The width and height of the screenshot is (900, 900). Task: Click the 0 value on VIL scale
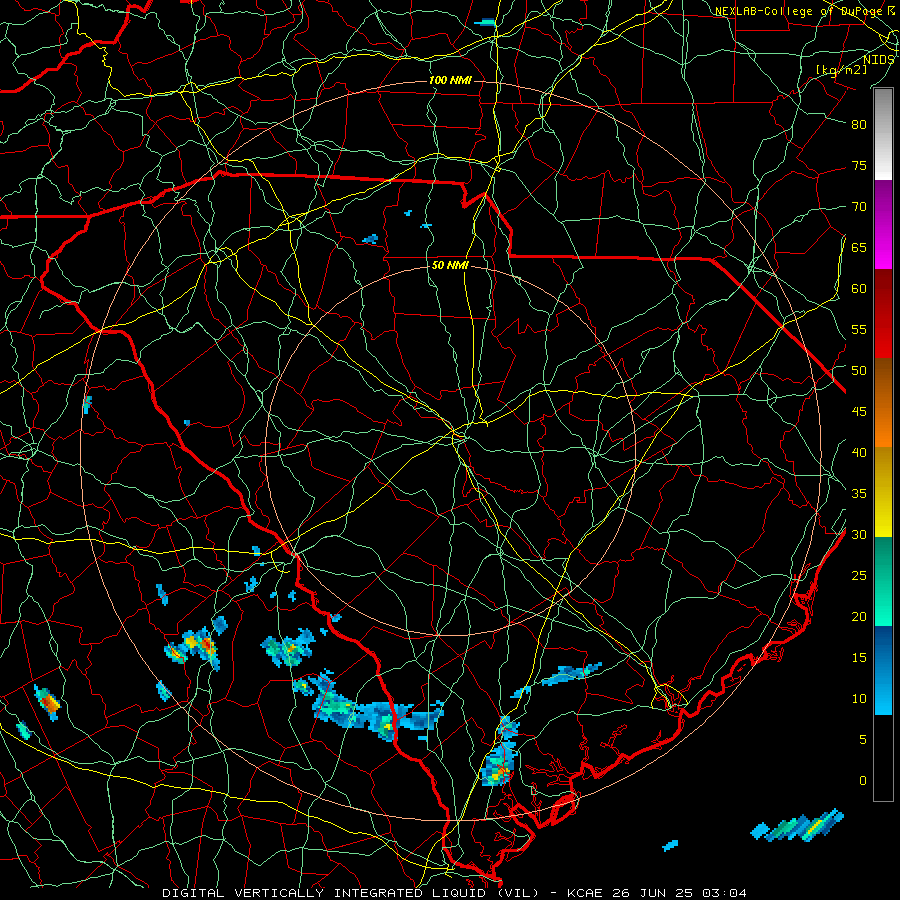863,781
